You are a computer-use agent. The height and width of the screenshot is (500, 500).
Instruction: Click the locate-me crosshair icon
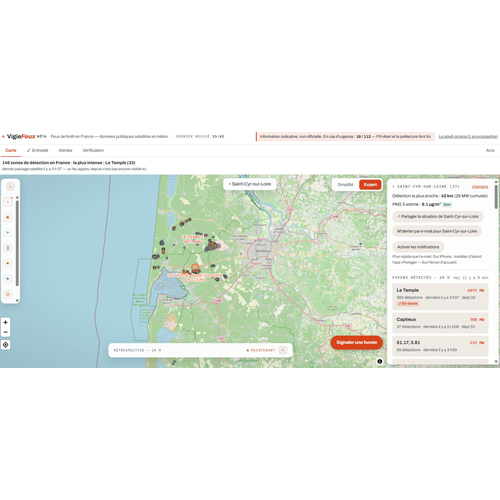pos(5,345)
